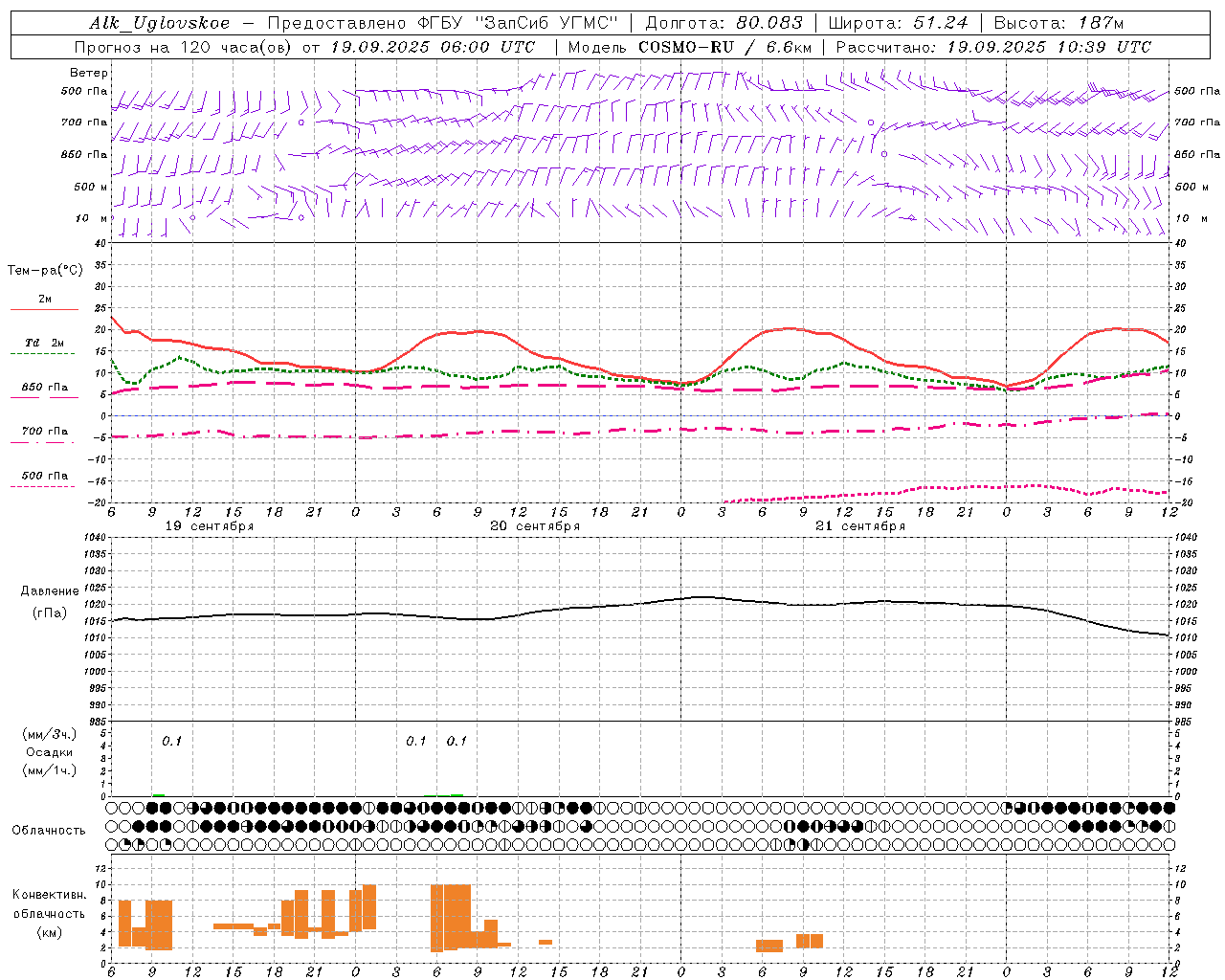Select the text 'Предоставлено ФГБУ "ЗапСиб УГМС"'

[443, 23]
